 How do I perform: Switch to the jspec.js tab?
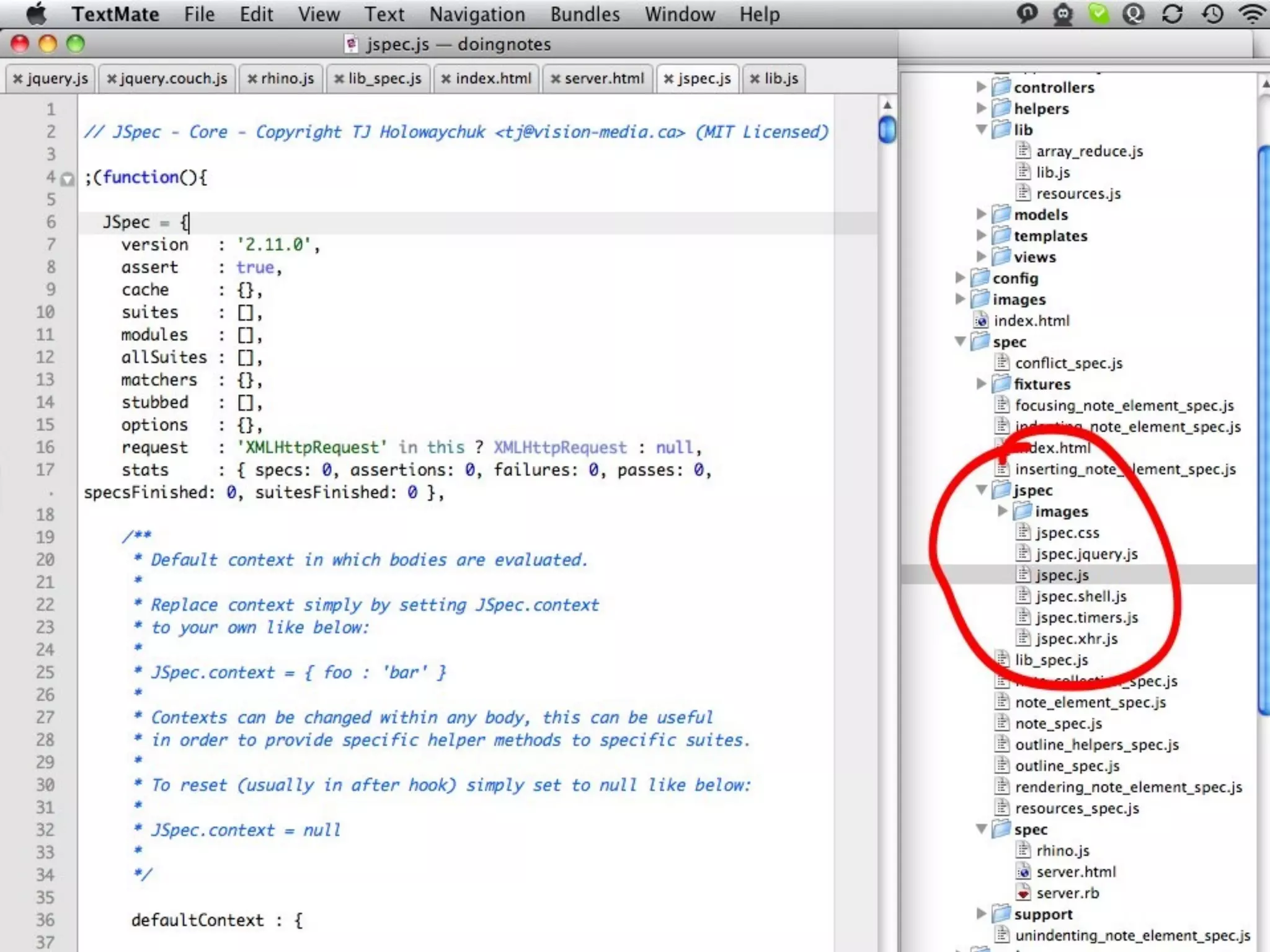(704, 79)
